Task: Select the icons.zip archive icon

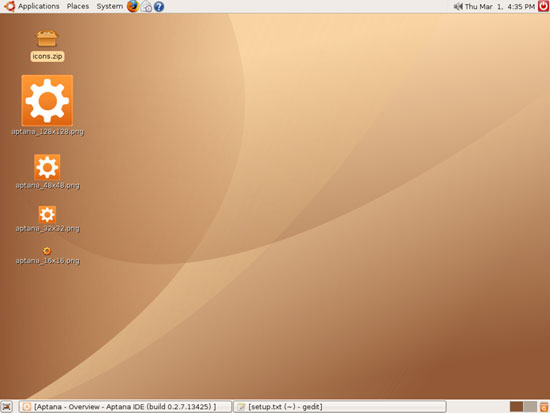Action: 47,38
